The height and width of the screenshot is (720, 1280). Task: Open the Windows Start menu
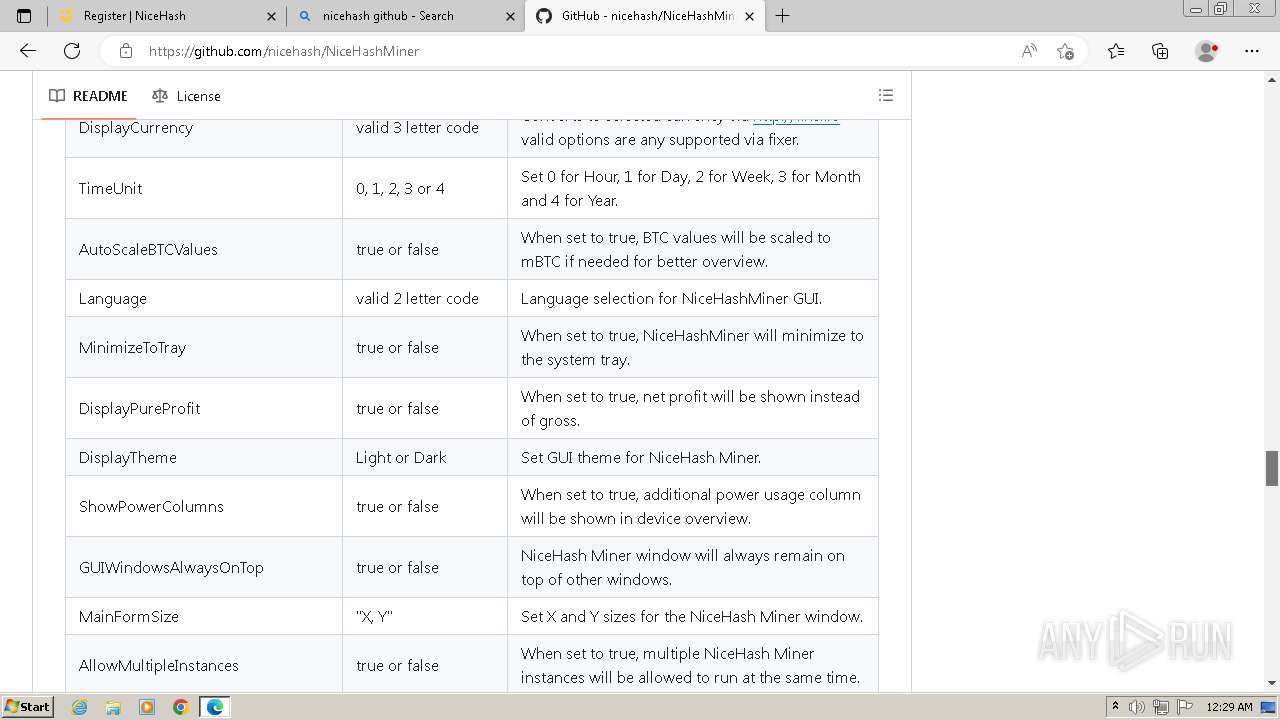coord(27,706)
